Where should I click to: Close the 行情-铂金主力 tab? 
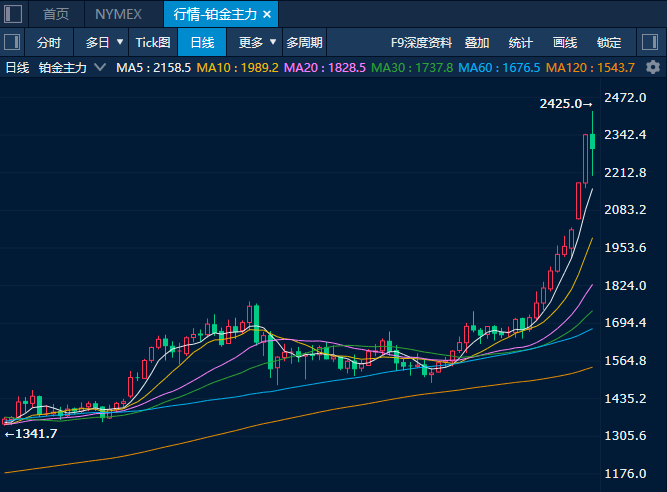tap(267, 15)
